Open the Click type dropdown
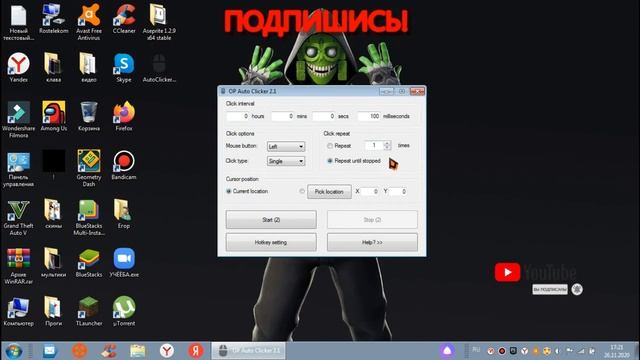 pos(286,161)
